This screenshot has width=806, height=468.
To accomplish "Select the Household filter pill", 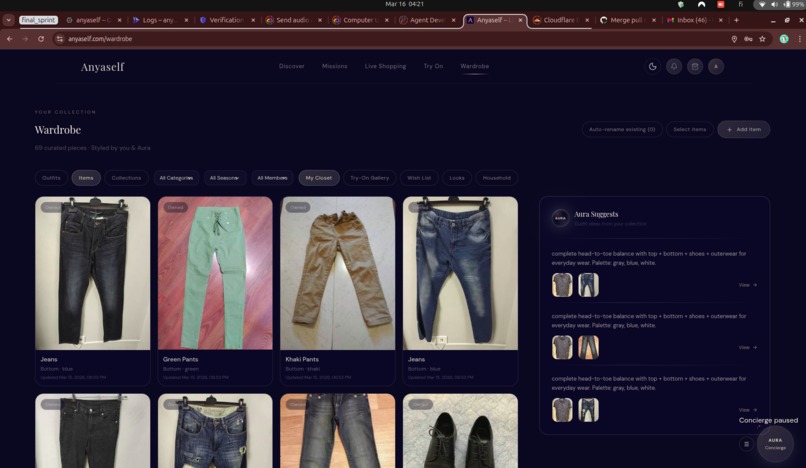I will 497,178.
